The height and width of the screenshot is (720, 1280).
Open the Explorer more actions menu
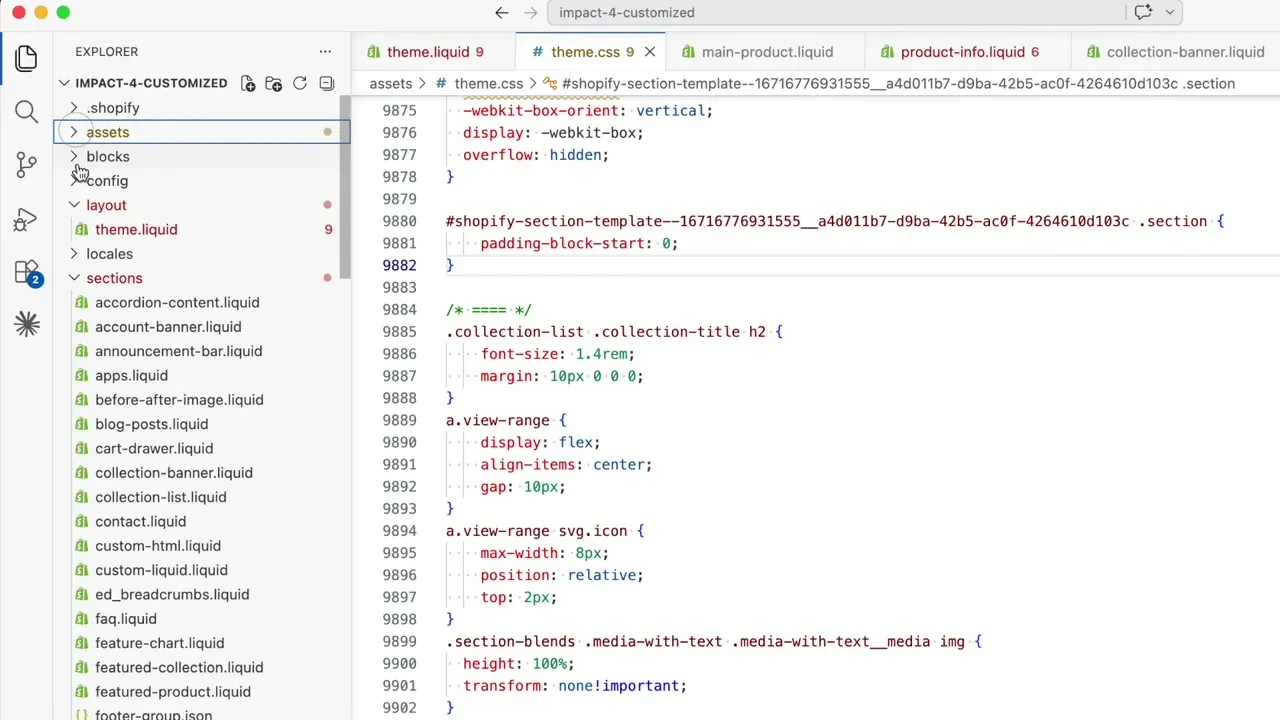(x=325, y=52)
